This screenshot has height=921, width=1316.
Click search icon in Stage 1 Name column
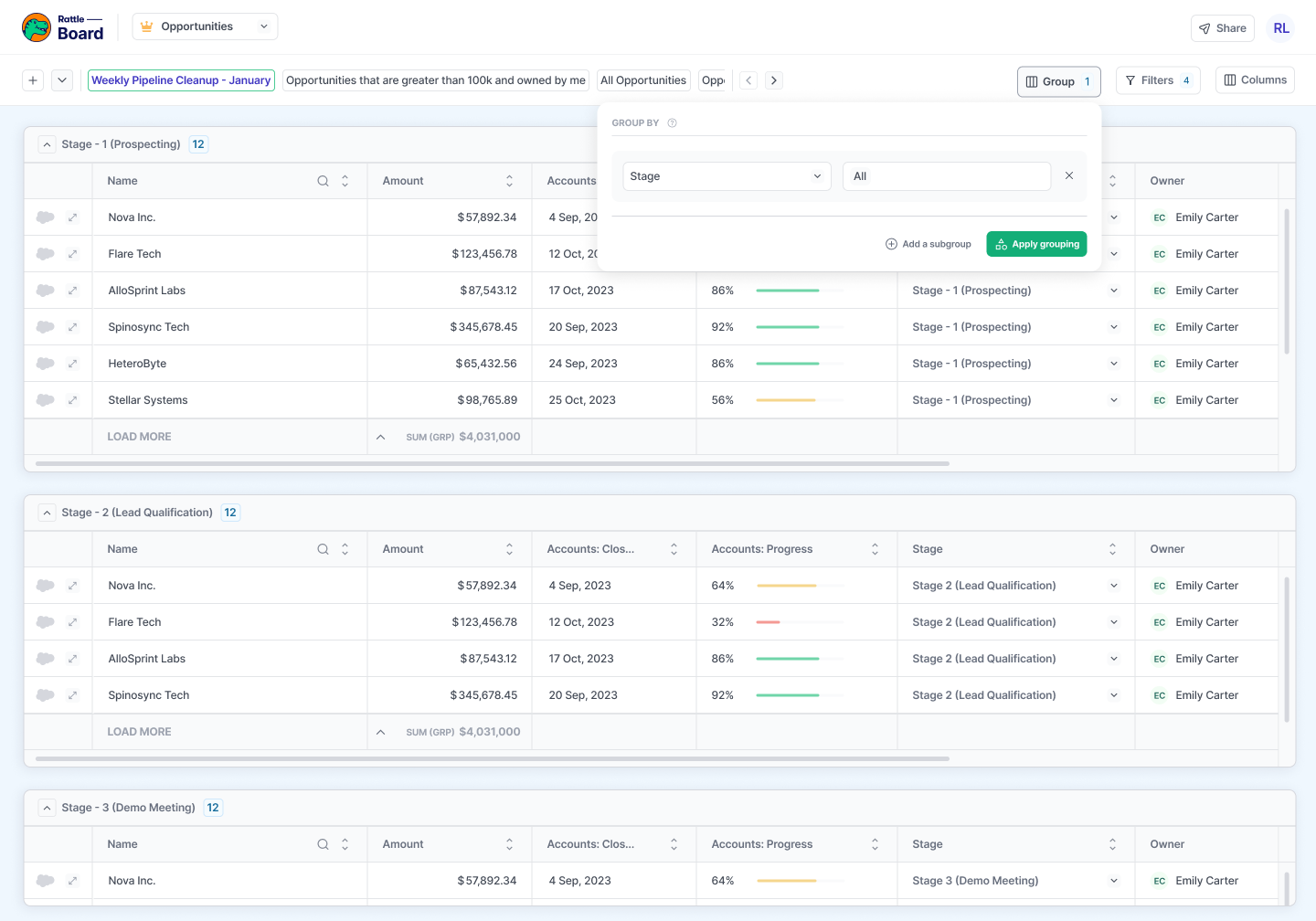(x=323, y=181)
